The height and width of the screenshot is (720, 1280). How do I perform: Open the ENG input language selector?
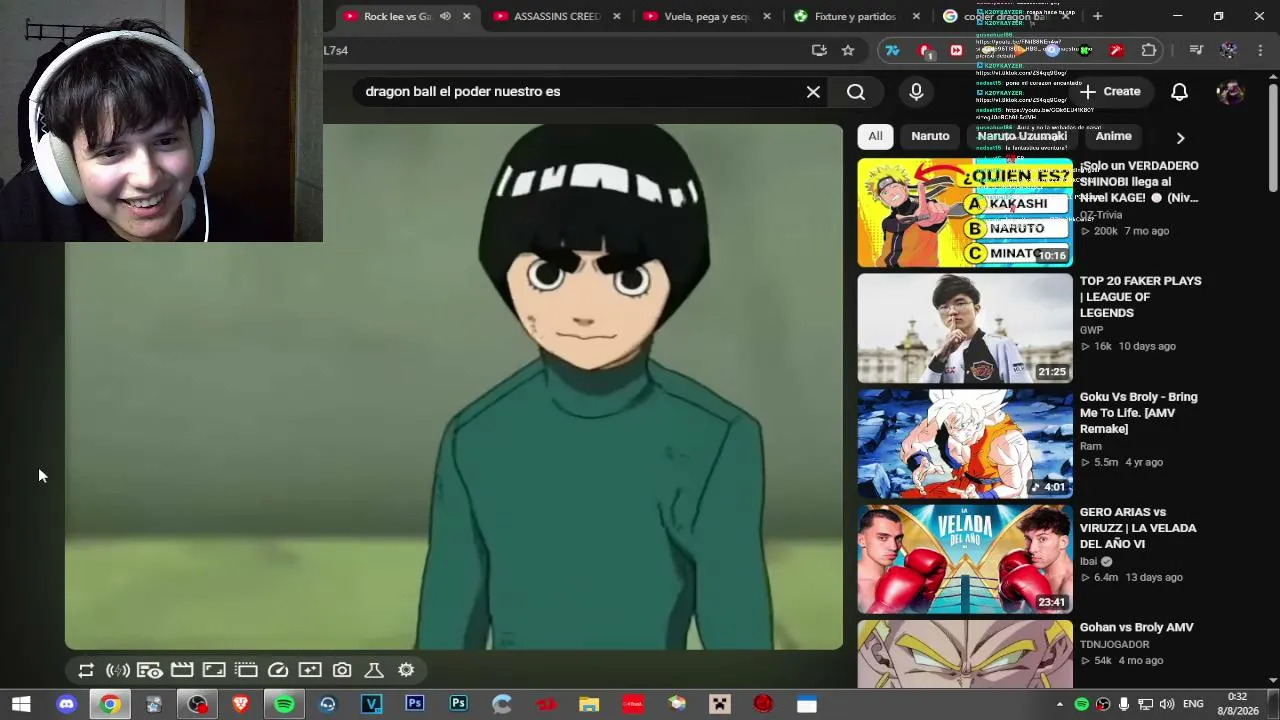tap(1193, 705)
